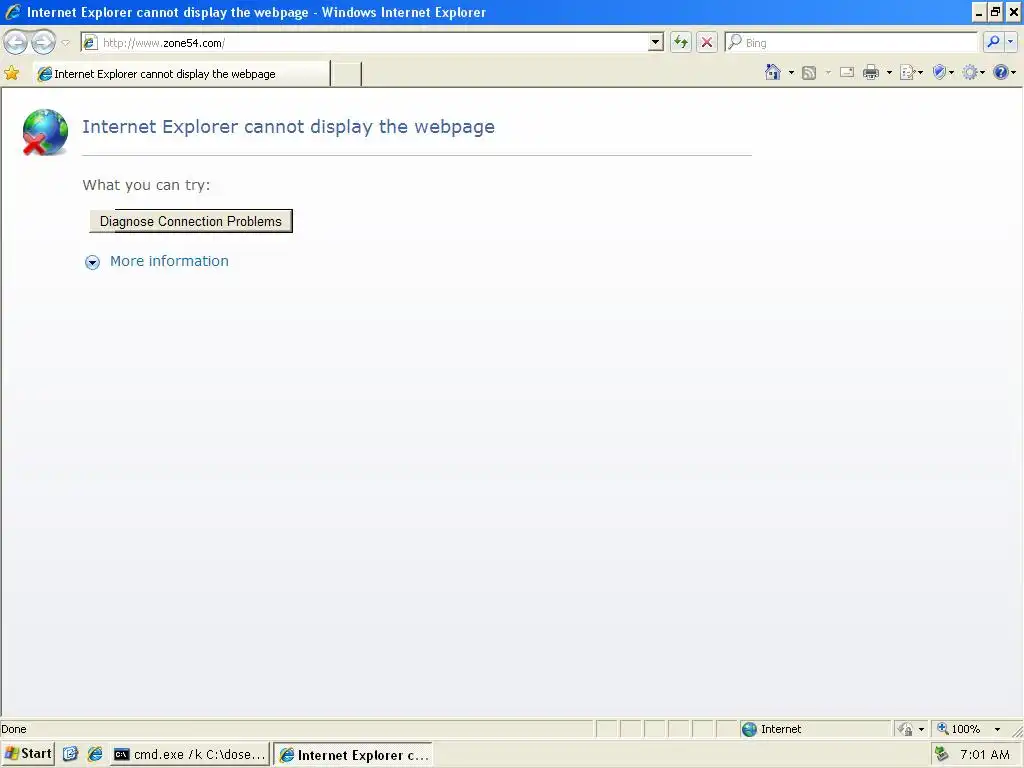Image resolution: width=1024 pixels, height=768 pixels.
Task: Open a New Tab button
Action: click(346, 74)
